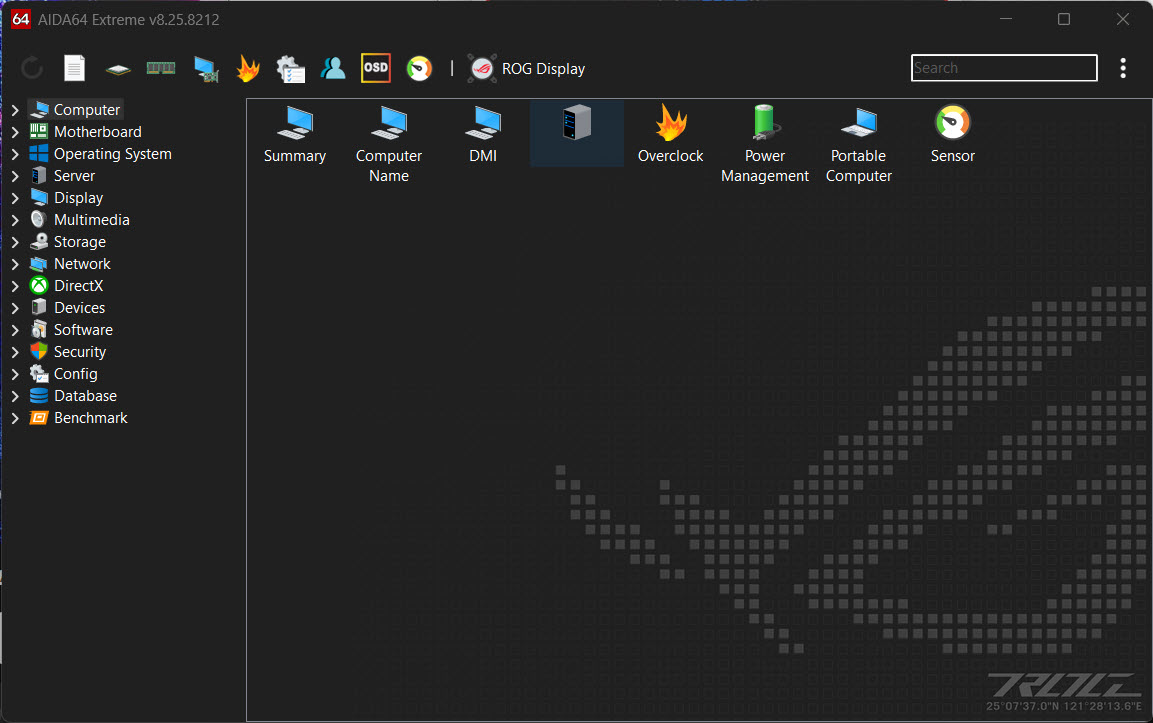Open the Power Management battery icon
Viewport: 1153px width, 723px height.
click(x=765, y=123)
